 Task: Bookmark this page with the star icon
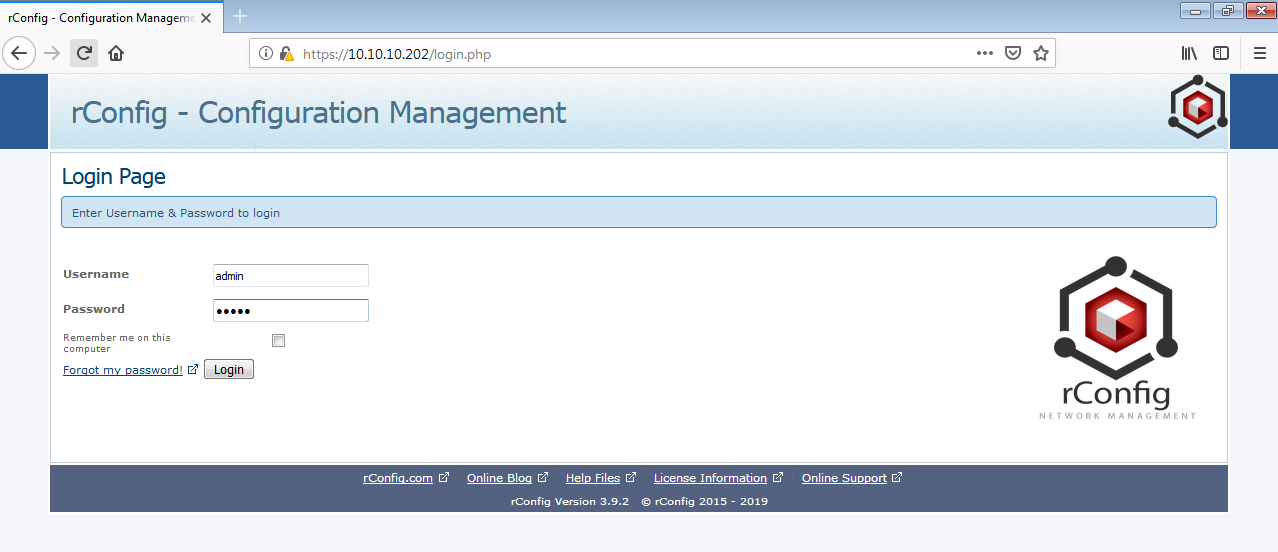tap(1041, 53)
